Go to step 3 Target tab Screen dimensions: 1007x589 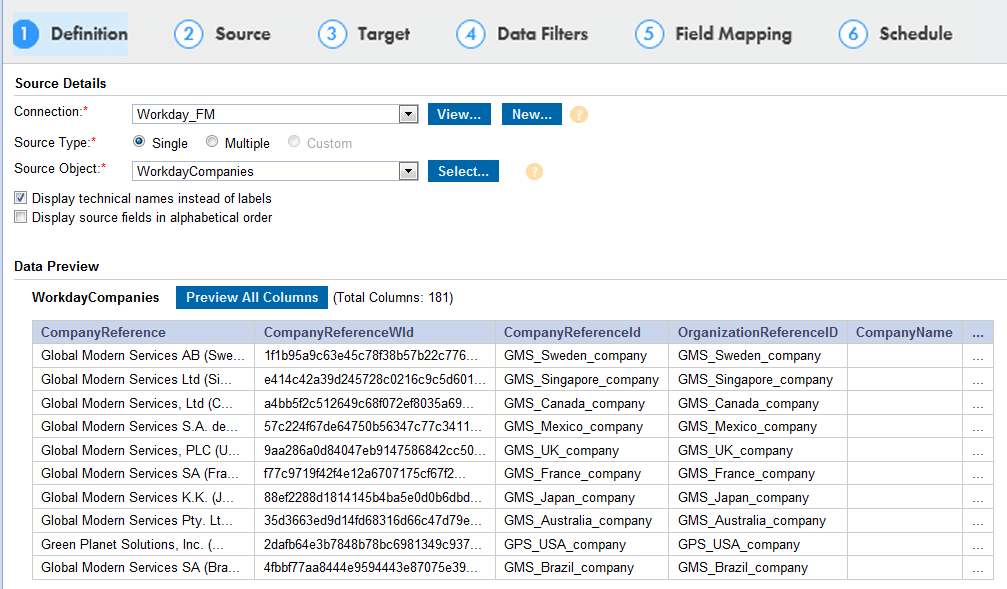364,34
